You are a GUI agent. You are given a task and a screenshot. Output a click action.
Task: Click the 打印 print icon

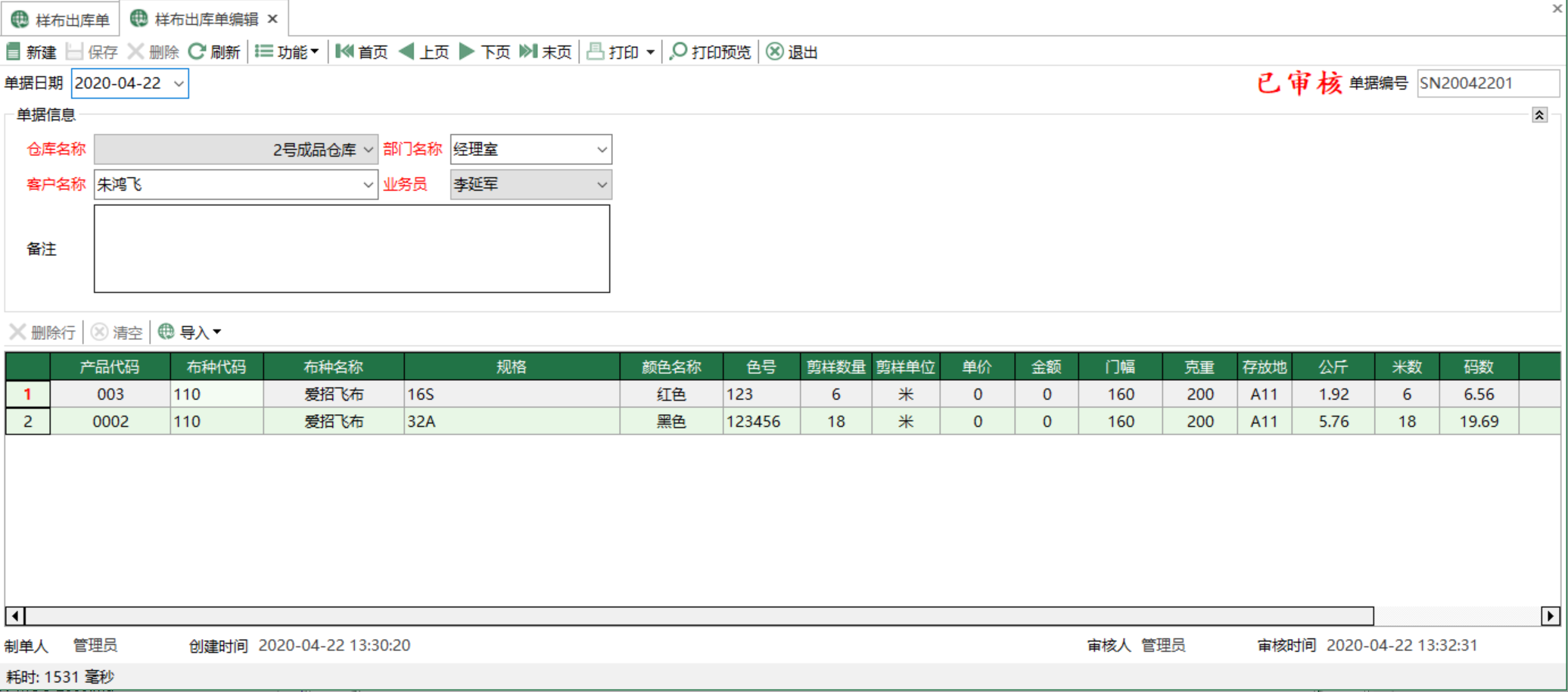coord(596,51)
